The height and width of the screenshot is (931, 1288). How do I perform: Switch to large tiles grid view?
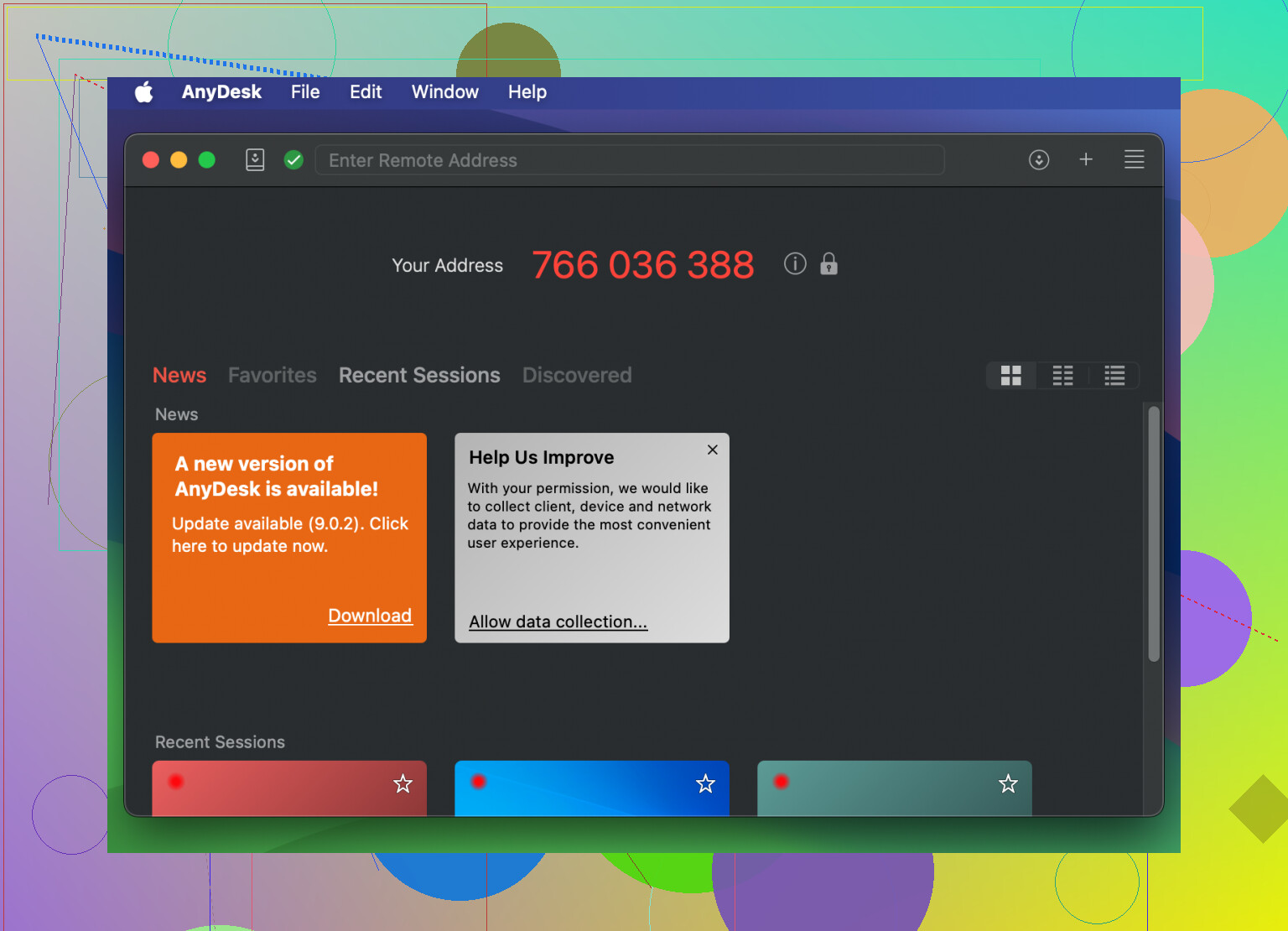pyautogui.click(x=1011, y=376)
